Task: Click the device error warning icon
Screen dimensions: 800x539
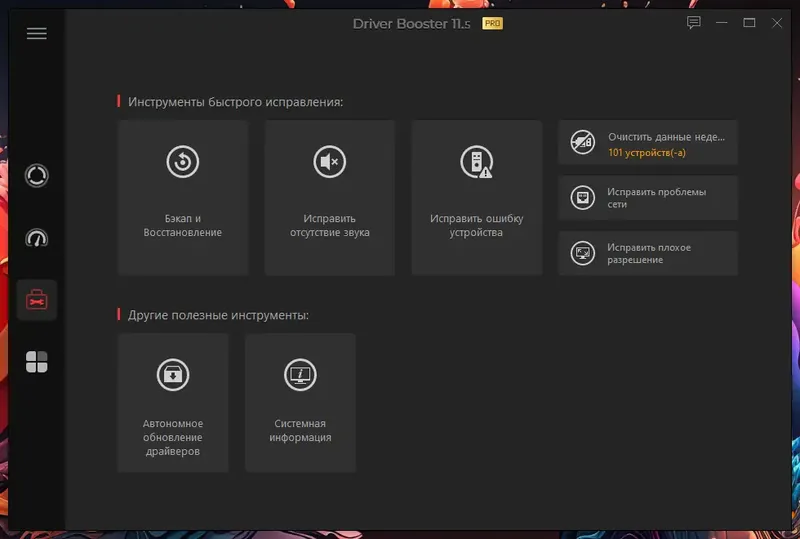Action: [x=477, y=162]
